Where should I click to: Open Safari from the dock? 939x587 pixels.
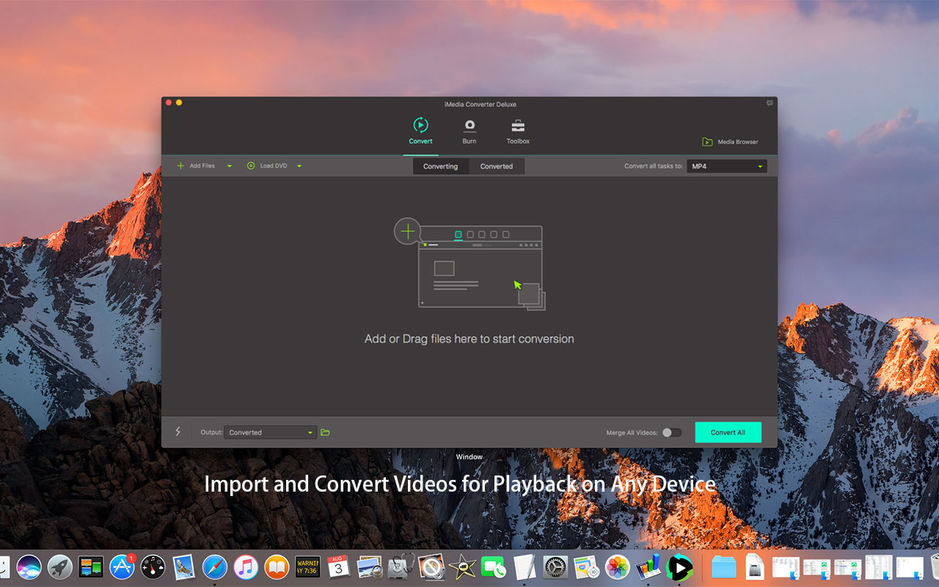pyautogui.click(x=215, y=565)
